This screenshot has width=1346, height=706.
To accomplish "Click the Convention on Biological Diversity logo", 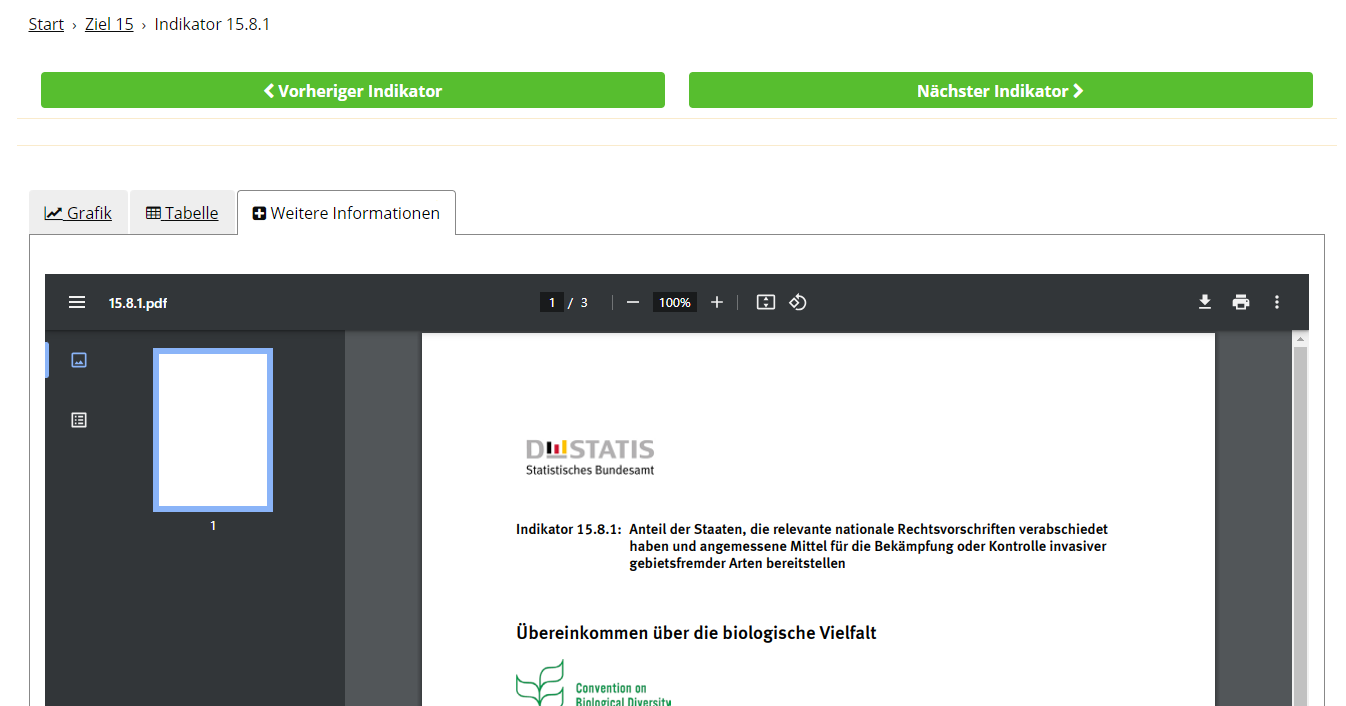I will click(x=594, y=683).
